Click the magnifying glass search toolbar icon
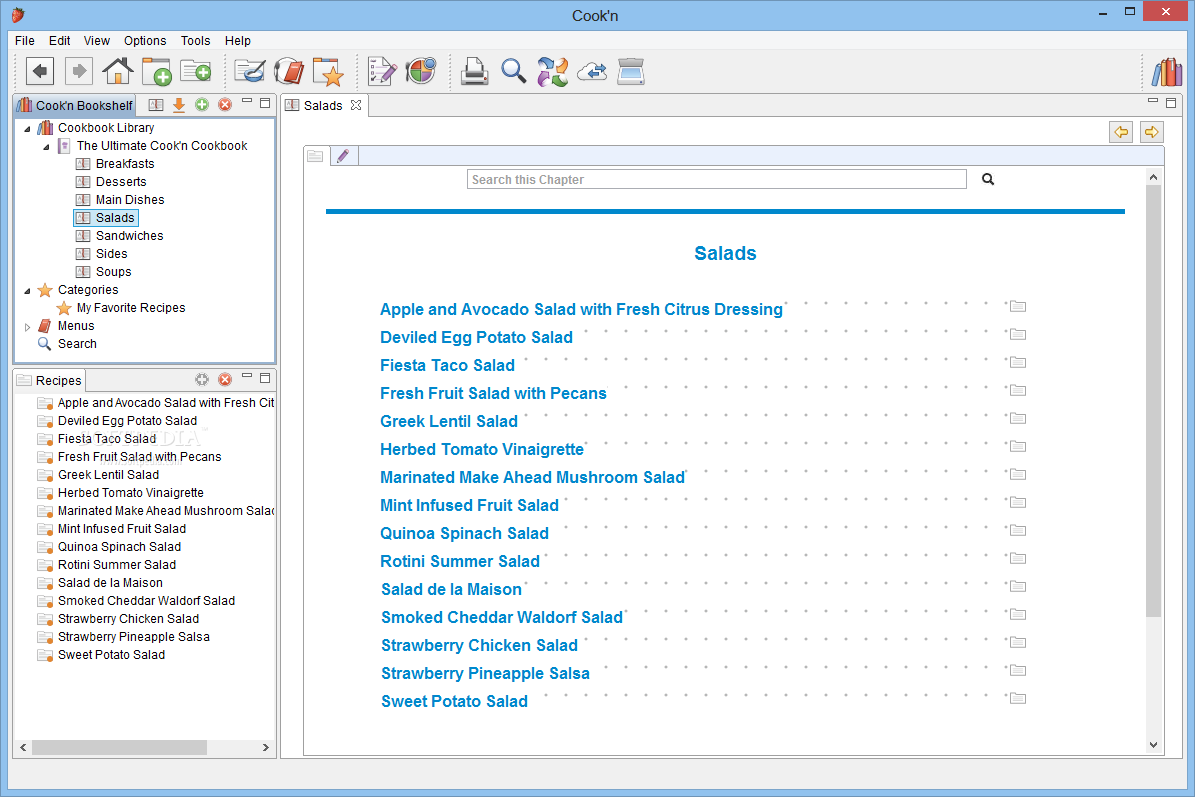The image size is (1195, 797). tap(514, 72)
